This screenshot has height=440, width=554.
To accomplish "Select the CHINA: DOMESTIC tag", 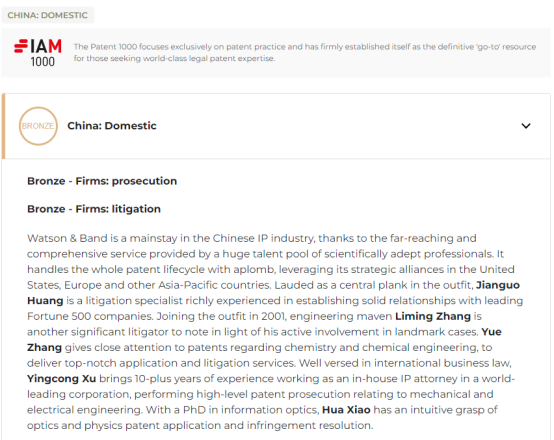I will click(x=47, y=15).
